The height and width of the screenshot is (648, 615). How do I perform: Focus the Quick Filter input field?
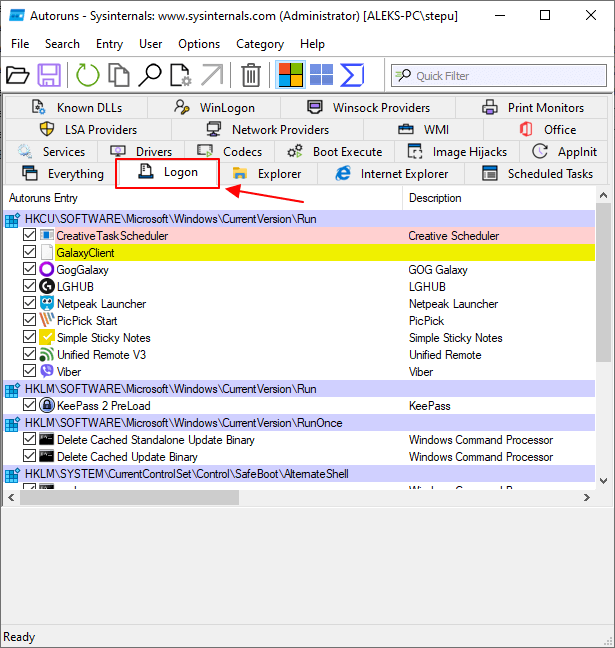(499, 76)
